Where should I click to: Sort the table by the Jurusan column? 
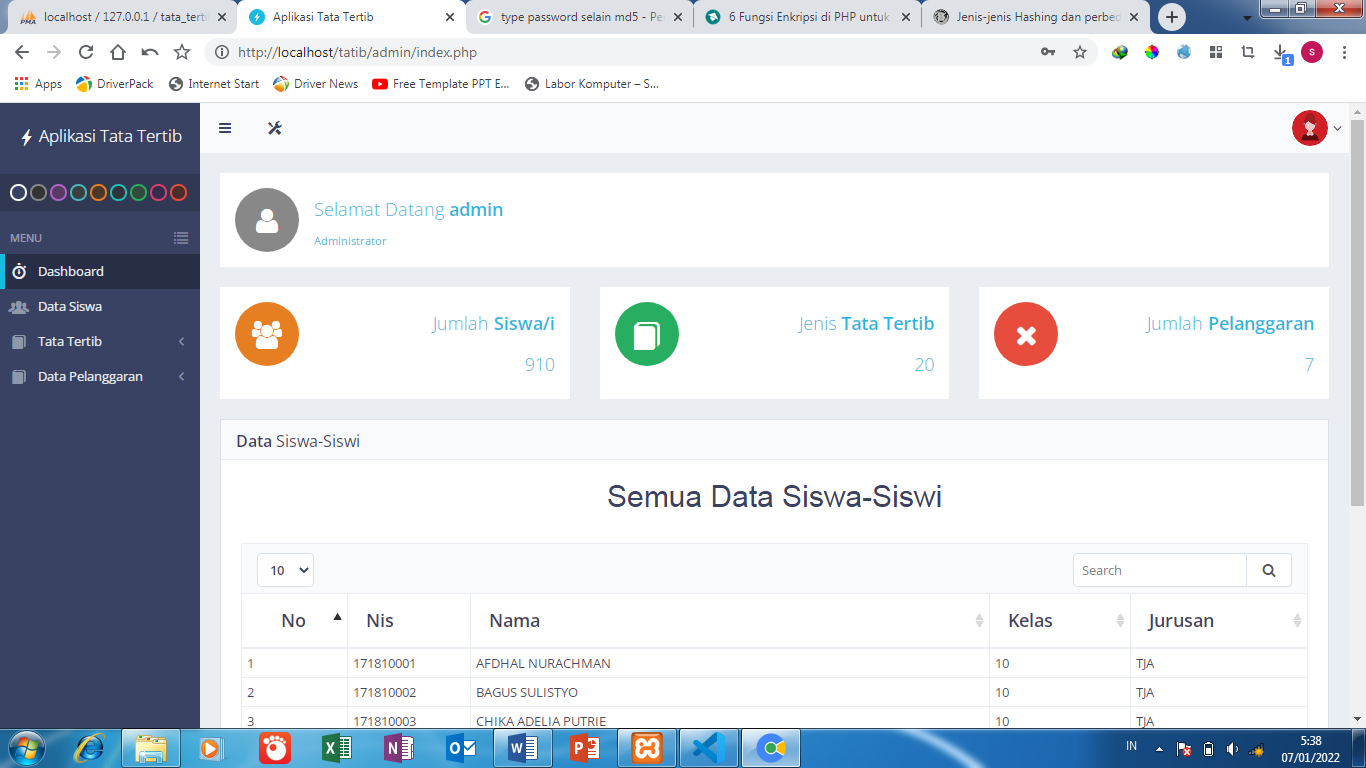coord(1219,621)
